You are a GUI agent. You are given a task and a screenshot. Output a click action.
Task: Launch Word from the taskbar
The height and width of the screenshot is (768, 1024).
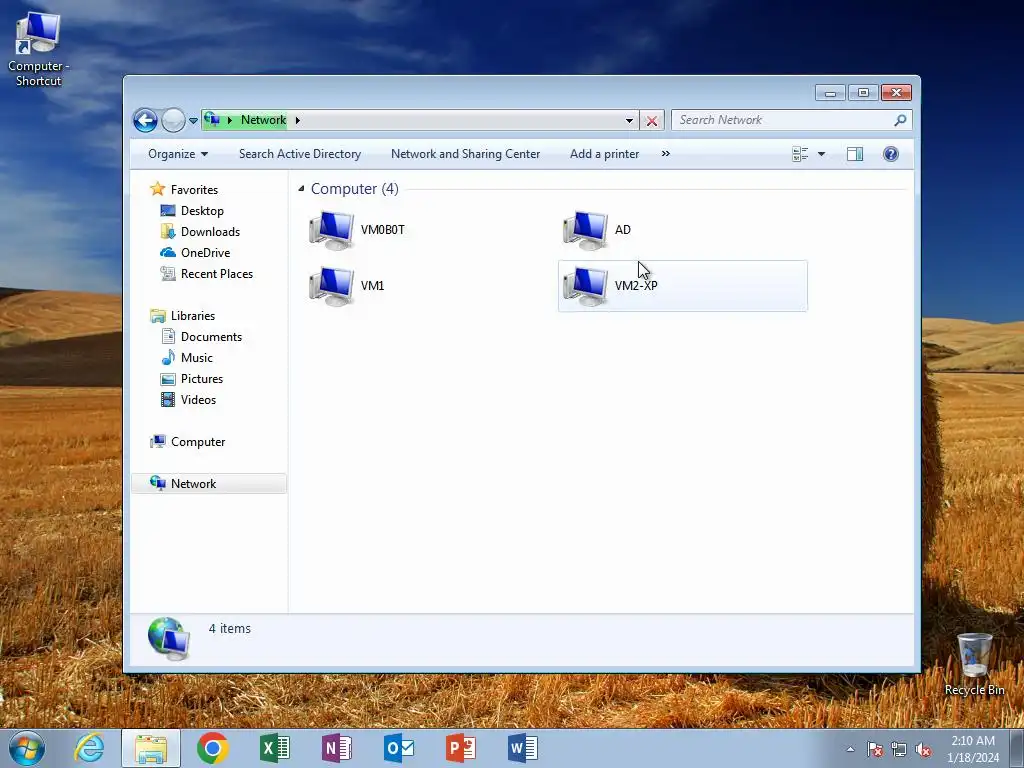click(x=522, y=748)
